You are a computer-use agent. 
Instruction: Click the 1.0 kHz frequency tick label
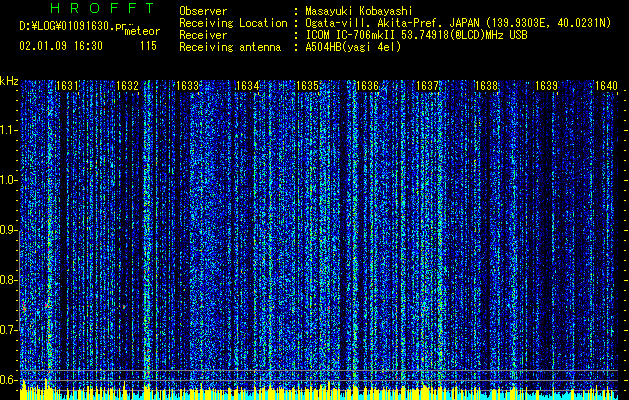click(9, 180)
